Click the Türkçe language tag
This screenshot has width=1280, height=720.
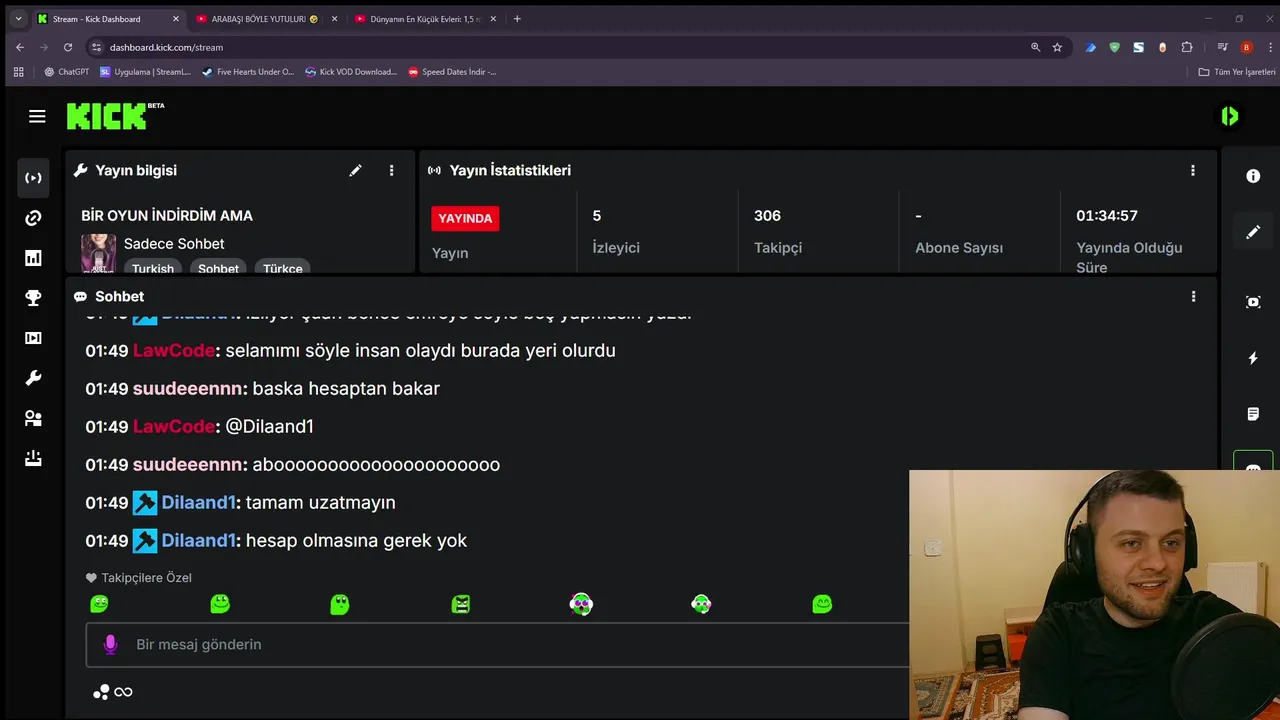coord(283,268)
